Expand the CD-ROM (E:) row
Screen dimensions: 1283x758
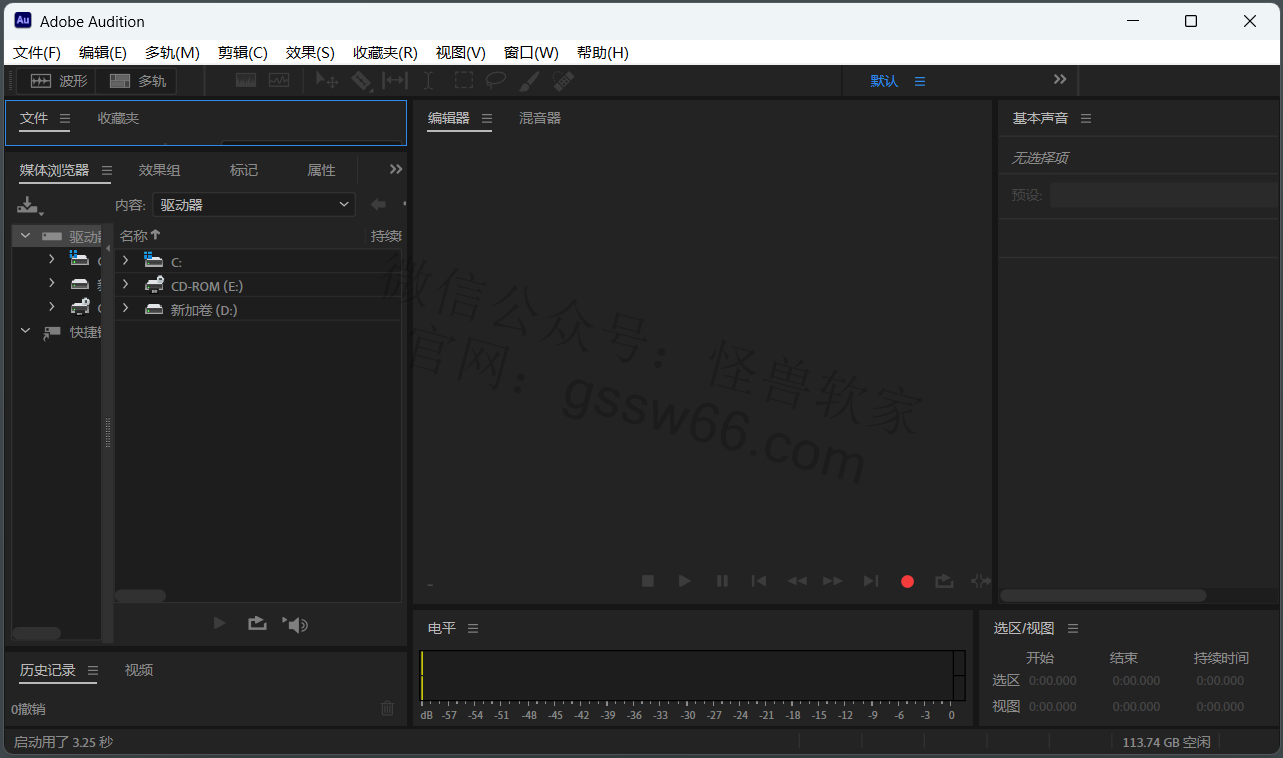(x=125, y=285)
